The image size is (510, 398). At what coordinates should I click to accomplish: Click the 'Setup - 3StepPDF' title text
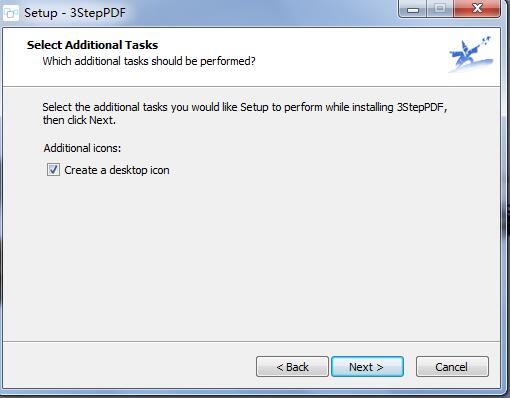click(x=75, y=13)
